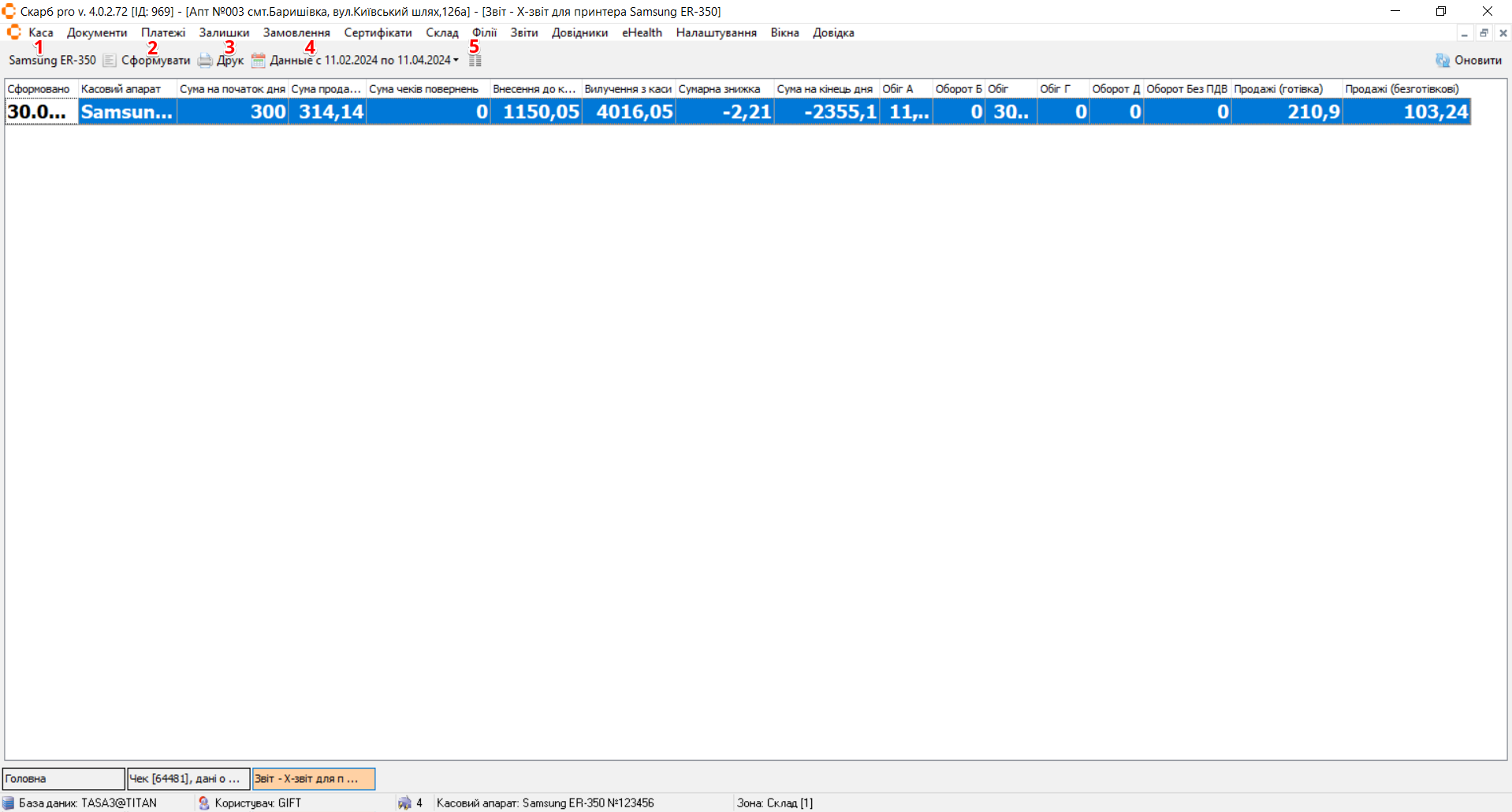Click the printer icon beside Друк
Screen dimensions: 1512x812
click(205, 61)
